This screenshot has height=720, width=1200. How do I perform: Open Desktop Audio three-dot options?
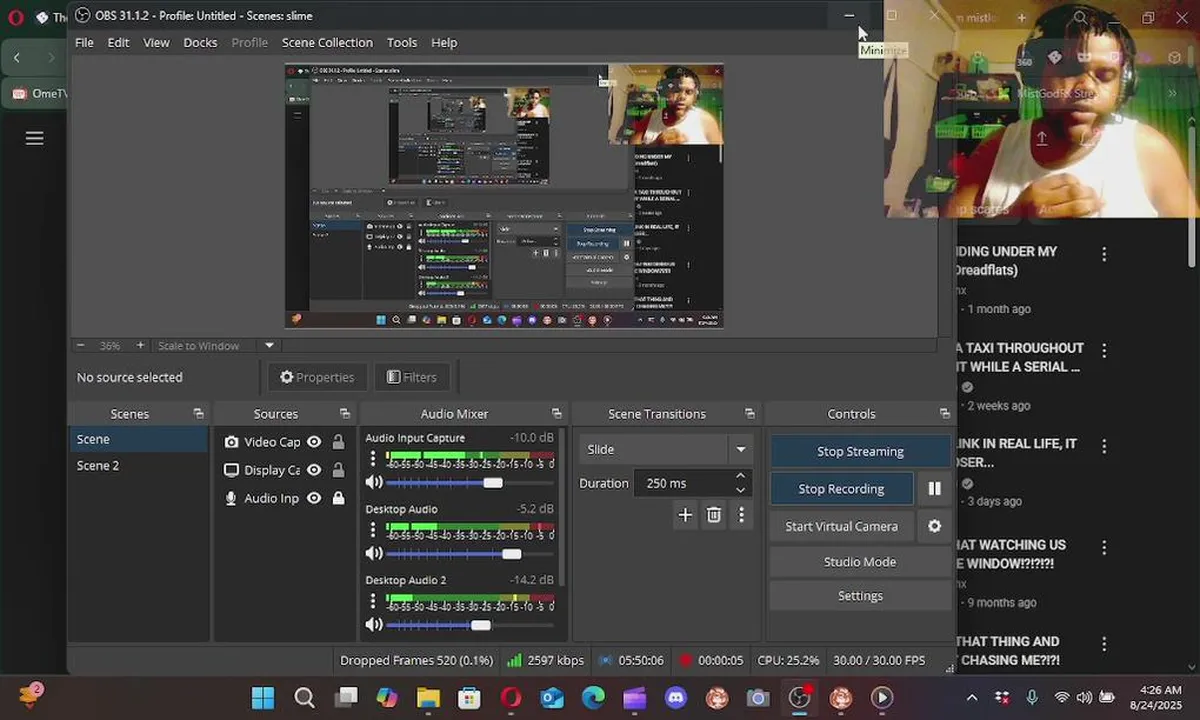[373, 529]
